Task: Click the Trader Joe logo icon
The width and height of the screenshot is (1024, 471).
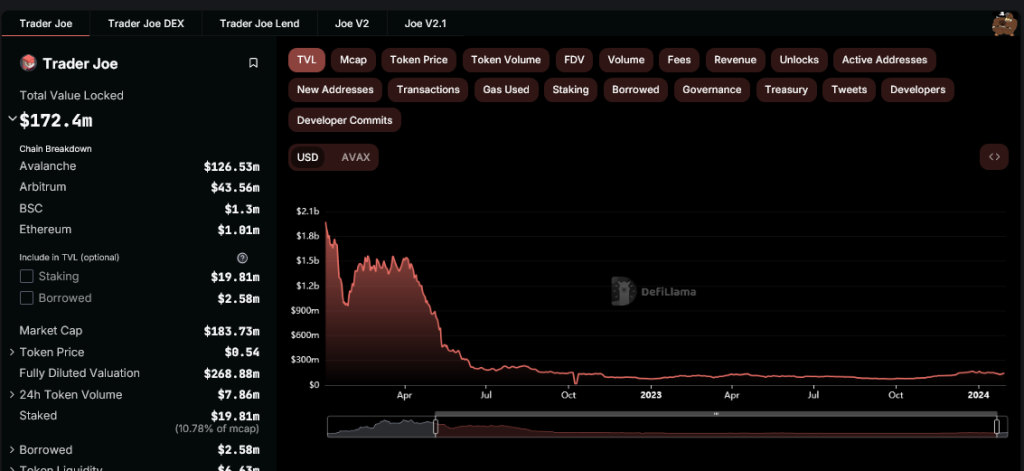Action: (28, 63)
